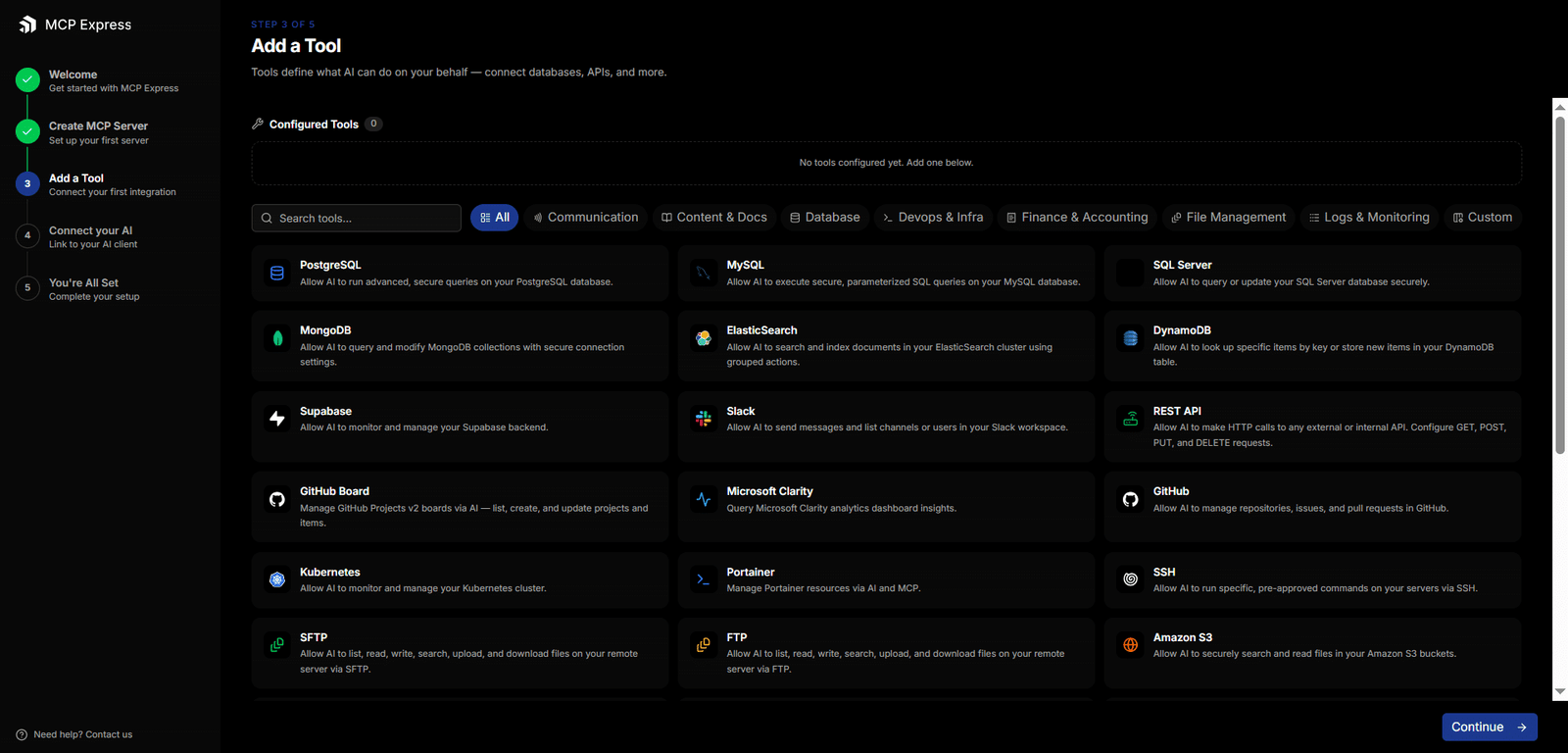The image size is (1568, 753).
Task: Choose the PostgreSQL tool title
Action: [330, 265]
